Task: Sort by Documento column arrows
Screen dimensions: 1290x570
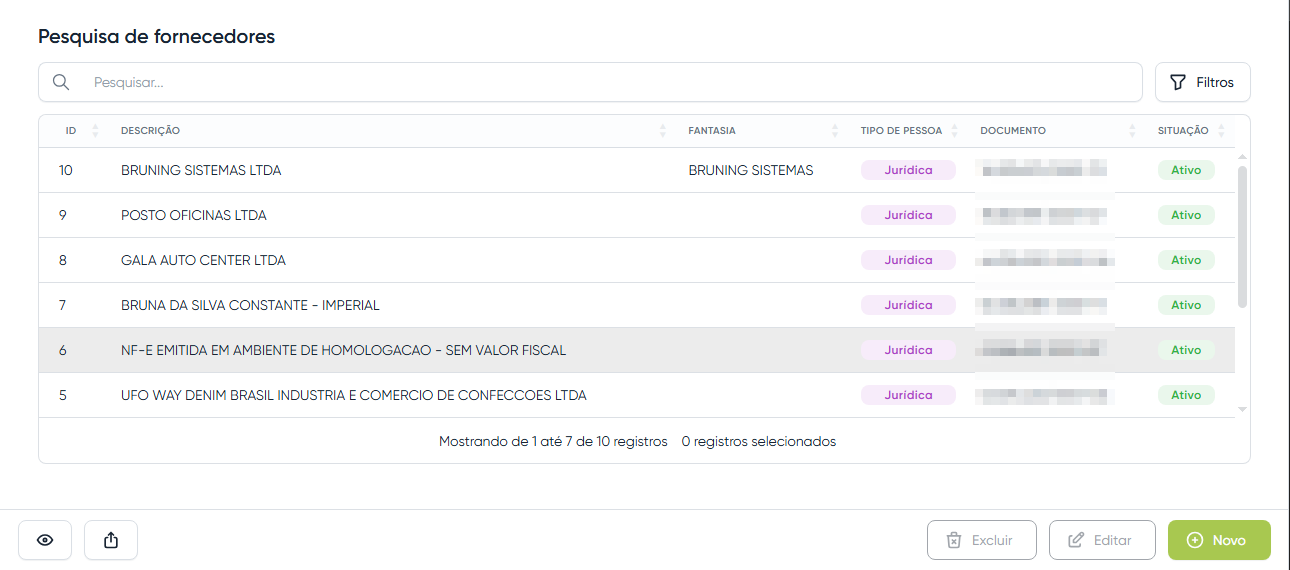Action: coord(1132,131)
